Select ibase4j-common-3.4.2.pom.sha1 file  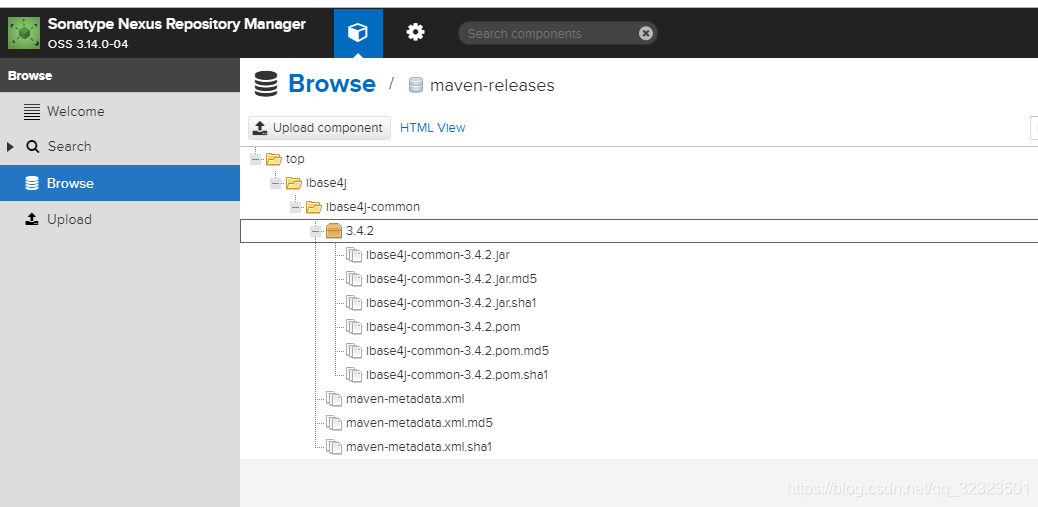click(x=457, y=375)
